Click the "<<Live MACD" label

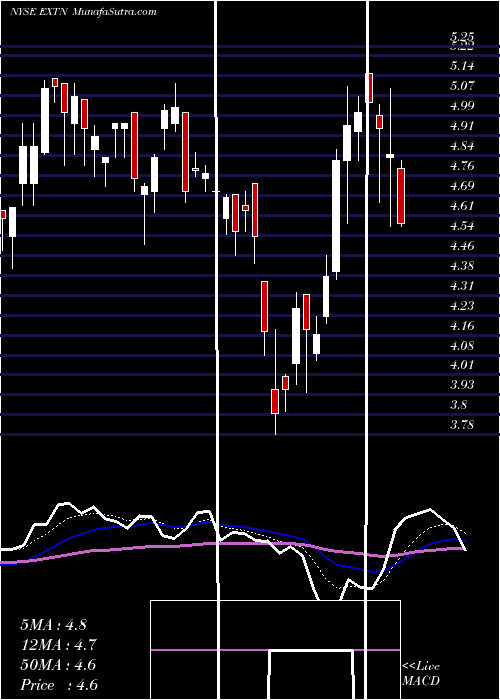click(x=421, y=673)
